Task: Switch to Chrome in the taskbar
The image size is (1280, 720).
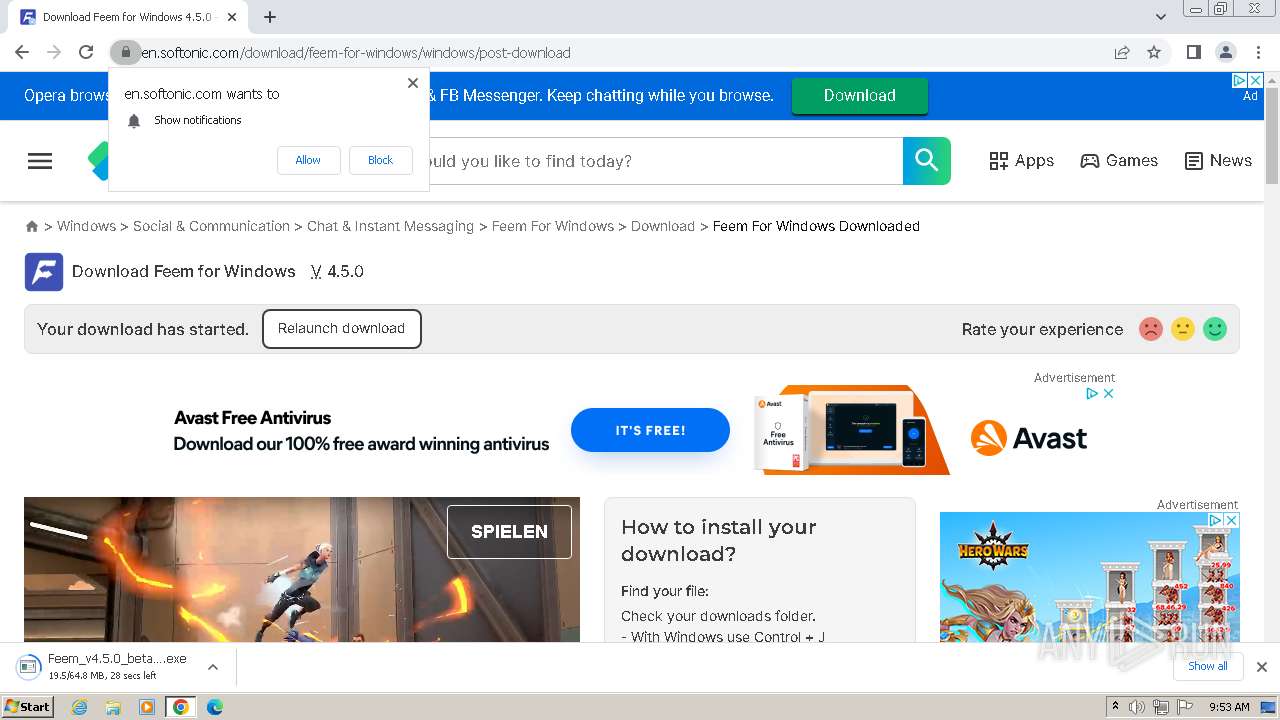Action: 181,707
